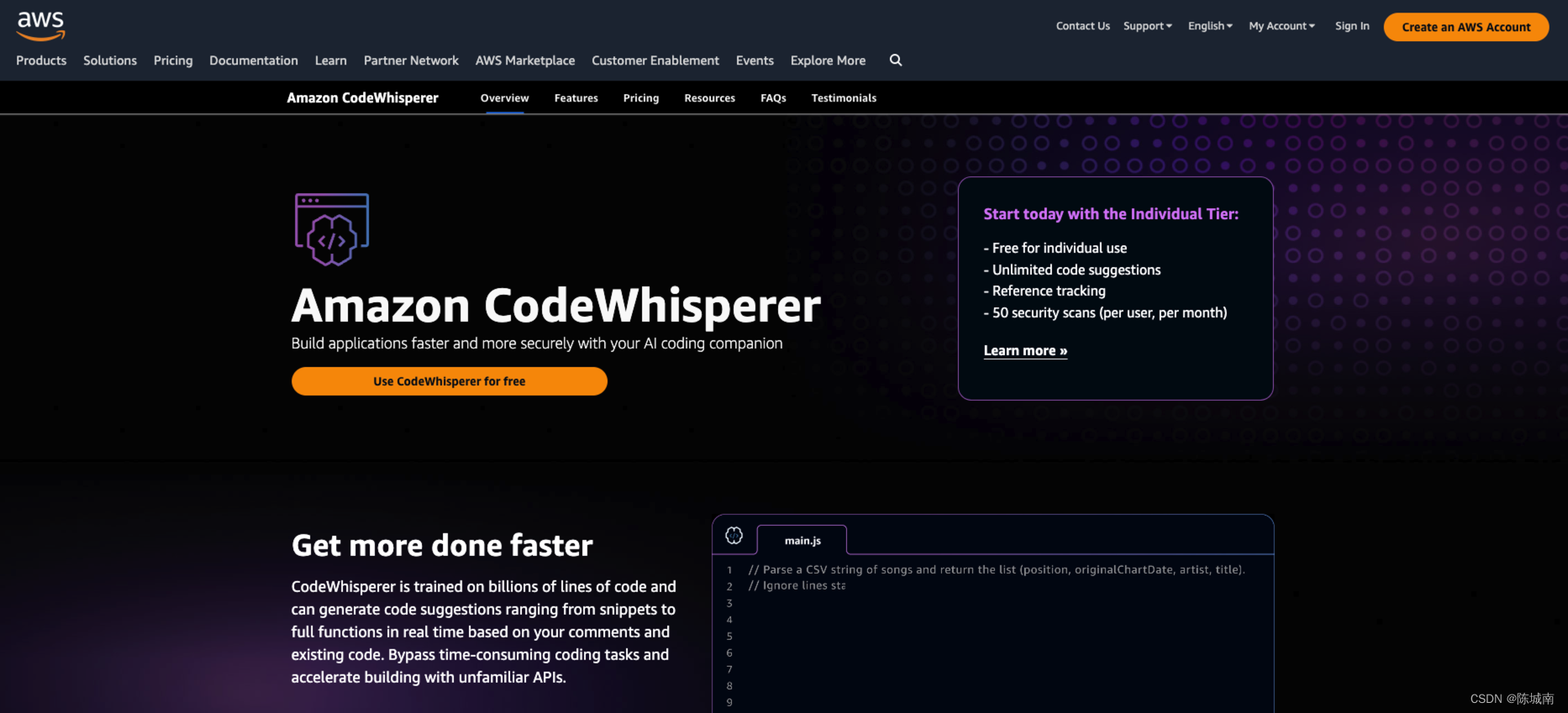Viewport: 1568px width, 713px height.
Task: Open the English language dropdown
Action: (x=1210, y=26)
